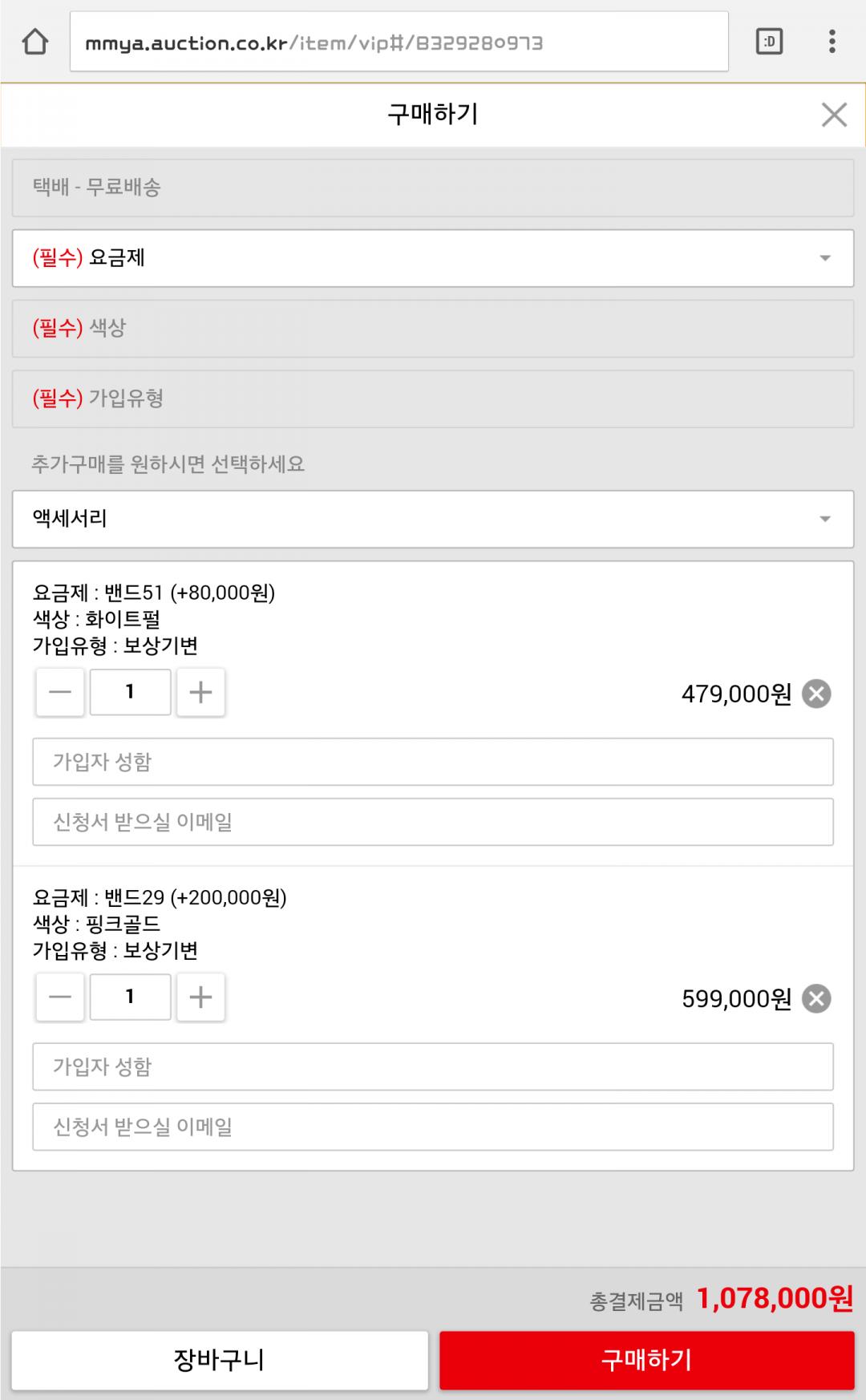866x1400 pixels.
Task: Focus 신청서 받으실 이메일 field for 밴드29
Action: (x=433, y=1127)
